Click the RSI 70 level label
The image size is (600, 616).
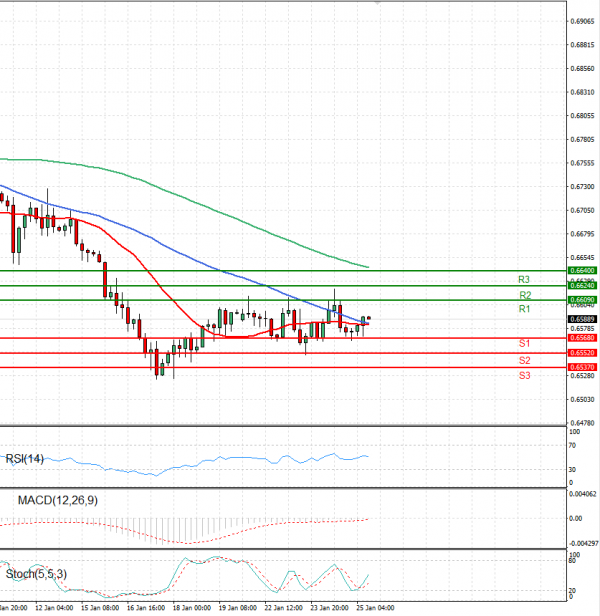pos(572,446)
